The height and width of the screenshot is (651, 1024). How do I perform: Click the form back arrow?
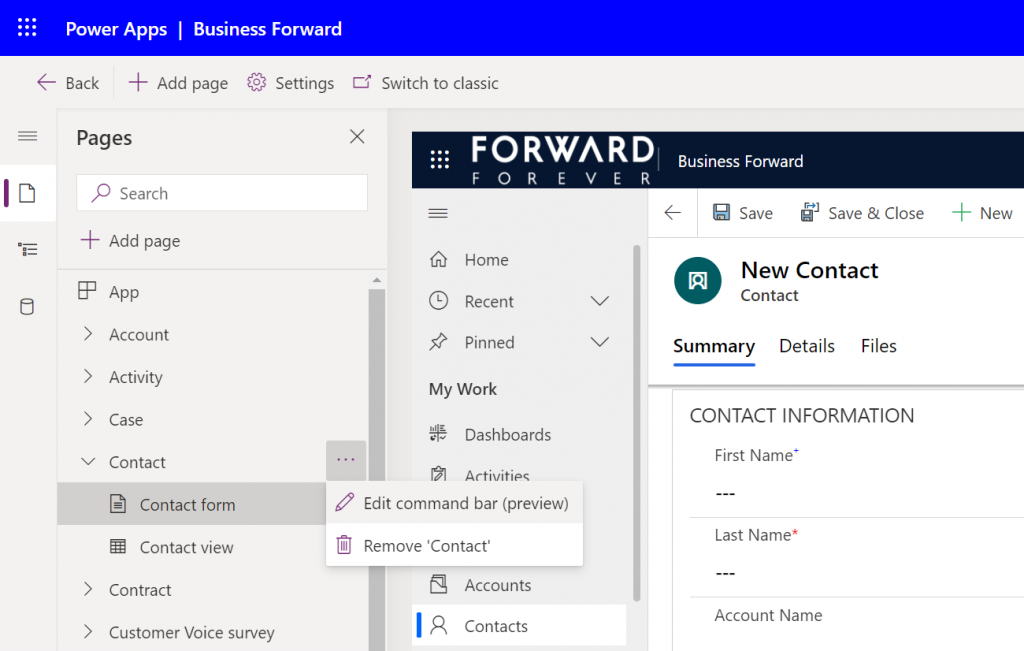point(673,213)
